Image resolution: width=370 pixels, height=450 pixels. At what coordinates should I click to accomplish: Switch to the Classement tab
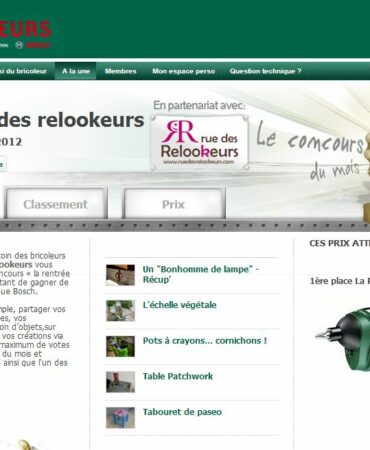[x=55, y=203]
